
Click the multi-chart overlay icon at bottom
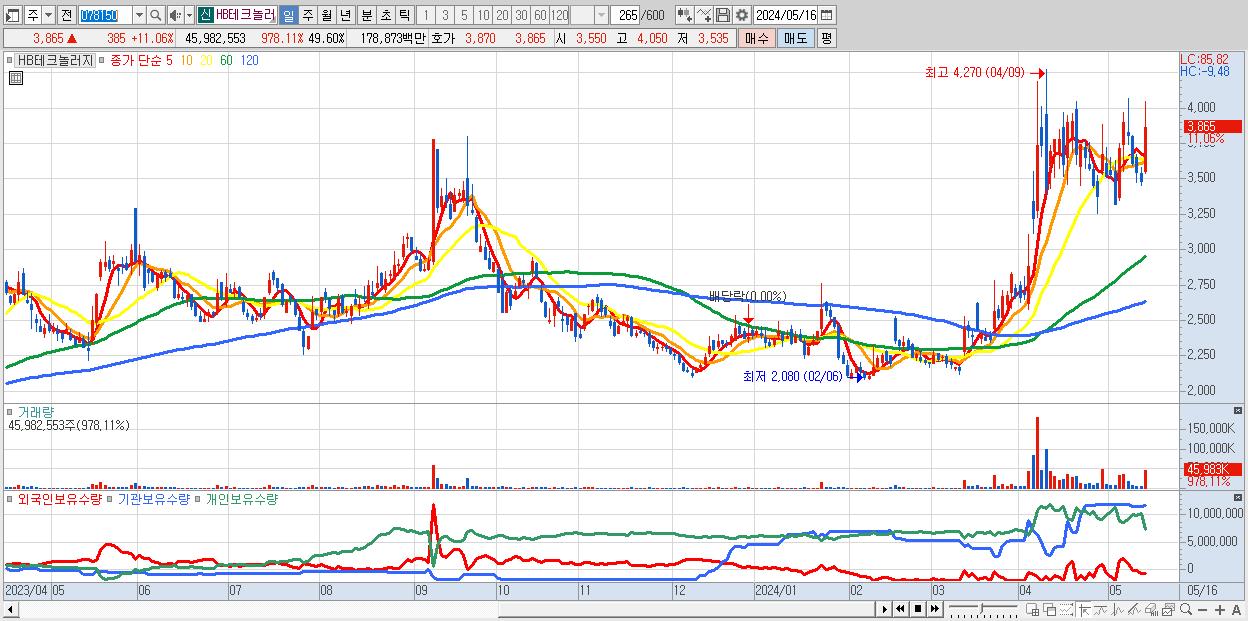pos(1168,609)
